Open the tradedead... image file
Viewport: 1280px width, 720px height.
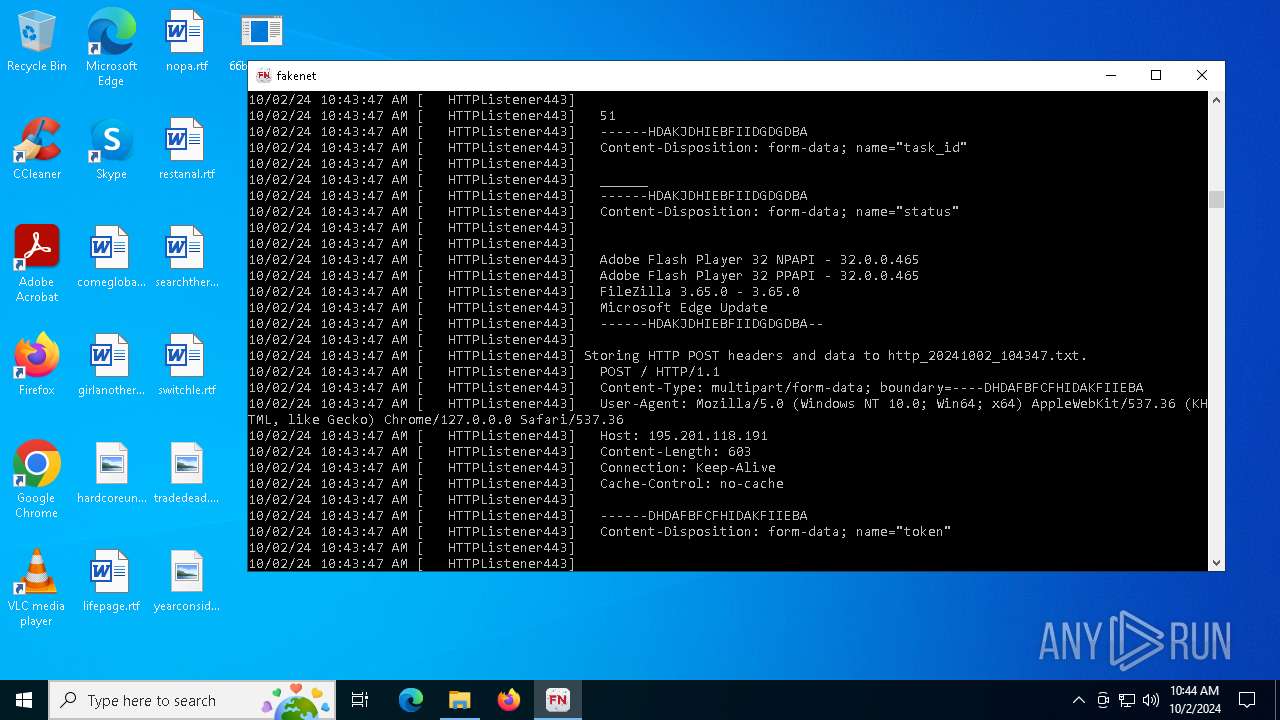186,474
